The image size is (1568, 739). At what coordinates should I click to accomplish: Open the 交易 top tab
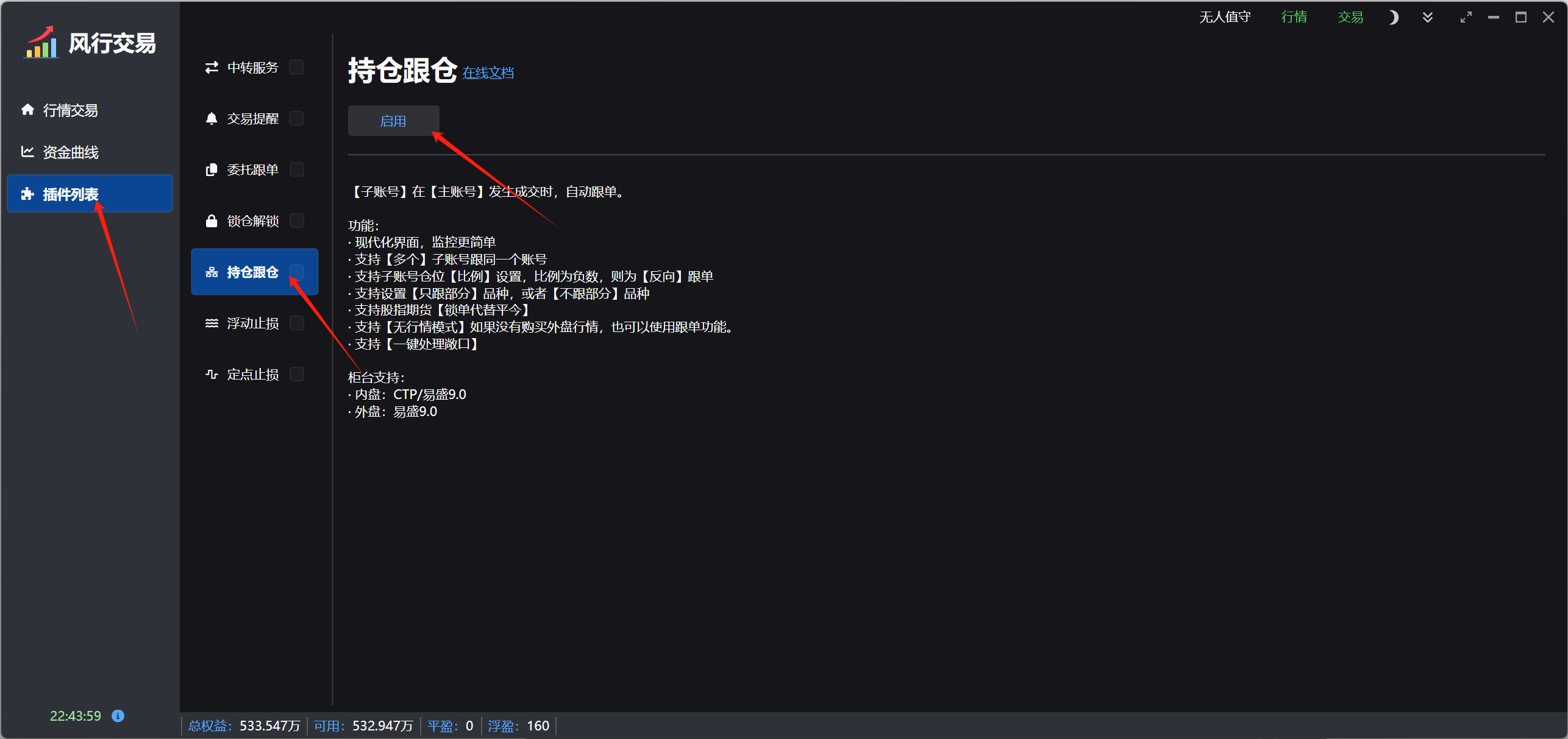point(1350,18)
